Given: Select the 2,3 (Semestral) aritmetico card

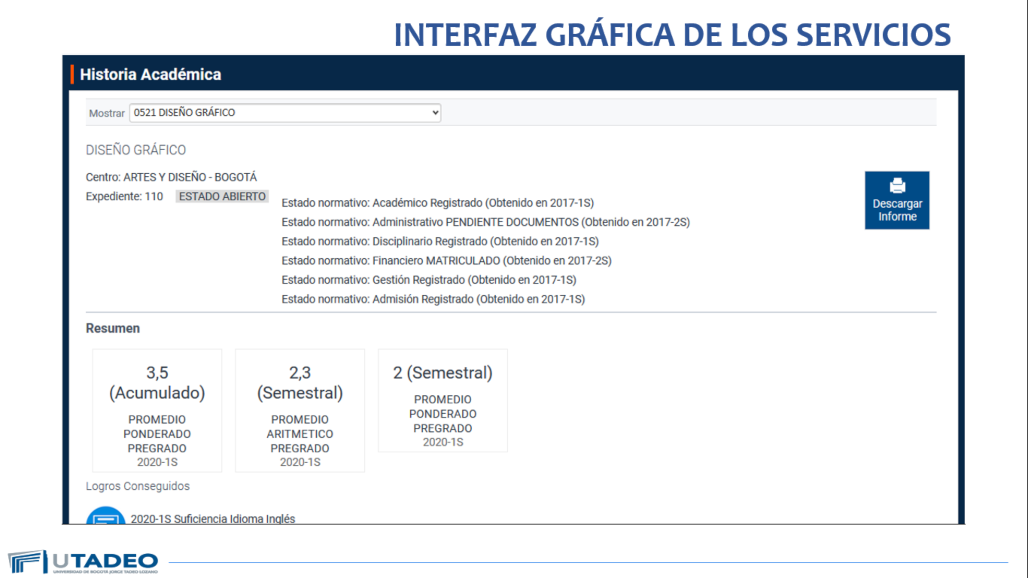Looking at the screenshot, I should coord(300,410).
